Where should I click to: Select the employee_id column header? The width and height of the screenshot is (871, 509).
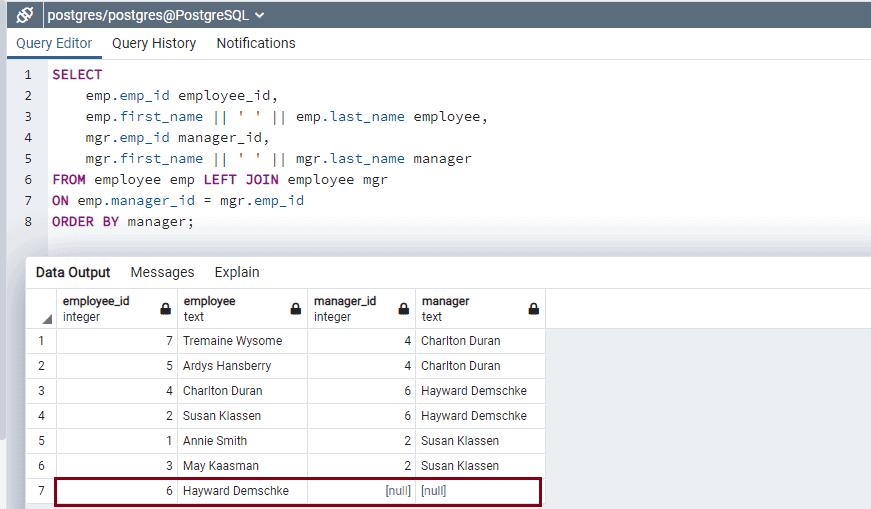pyautogui.click(x=105, y=308)
